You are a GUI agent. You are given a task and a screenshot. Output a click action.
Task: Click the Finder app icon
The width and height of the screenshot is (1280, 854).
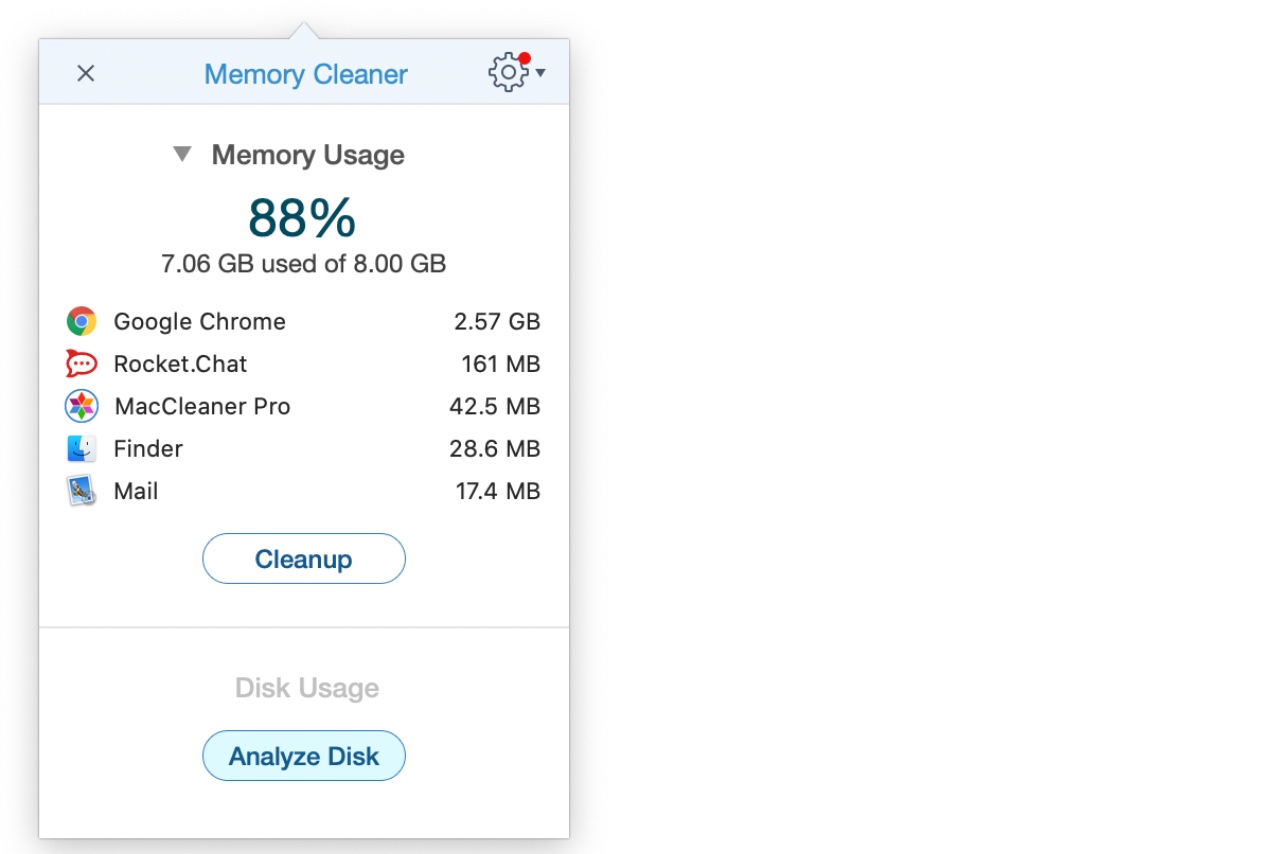coord(81,449)
